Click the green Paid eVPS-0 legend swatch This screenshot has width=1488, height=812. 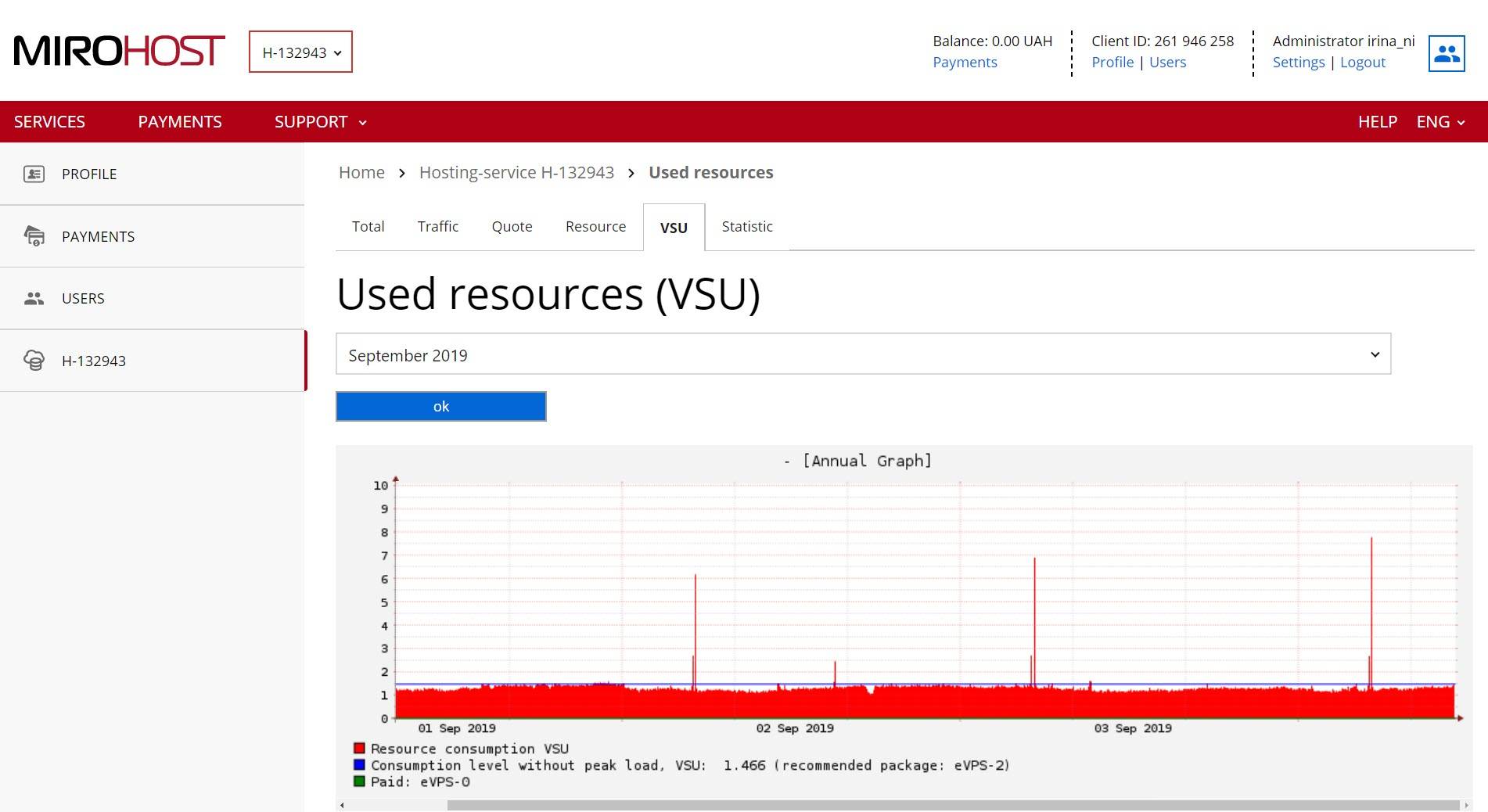click(x=359, y=781)
